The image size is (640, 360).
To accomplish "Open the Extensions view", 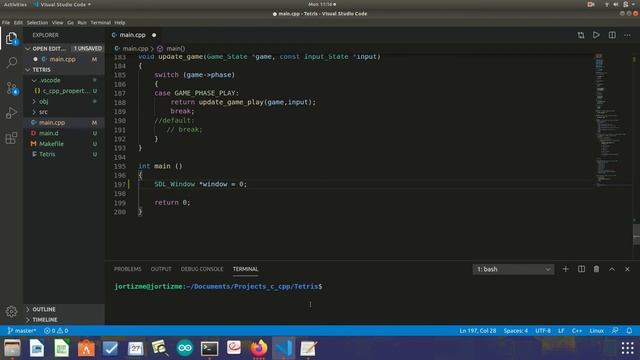I will click(11, 138).
